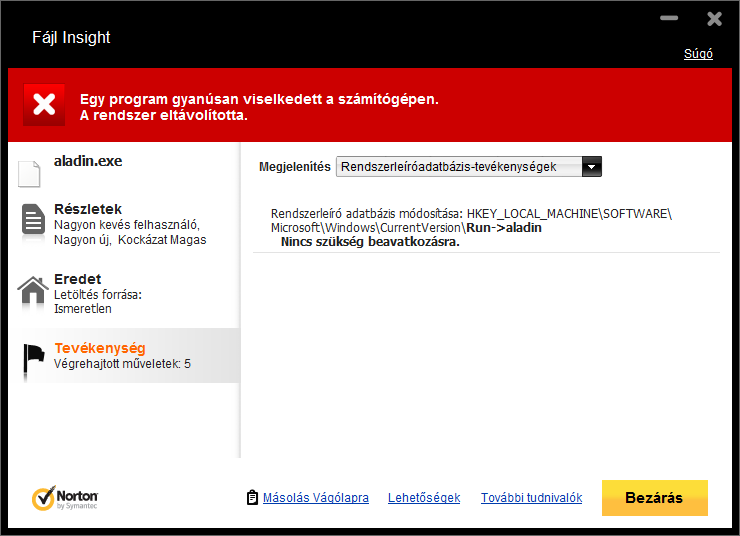The height and width of the screenshot is (536, 740).
Task: Close the Fájl Insight window
Action: click(715, 19)
